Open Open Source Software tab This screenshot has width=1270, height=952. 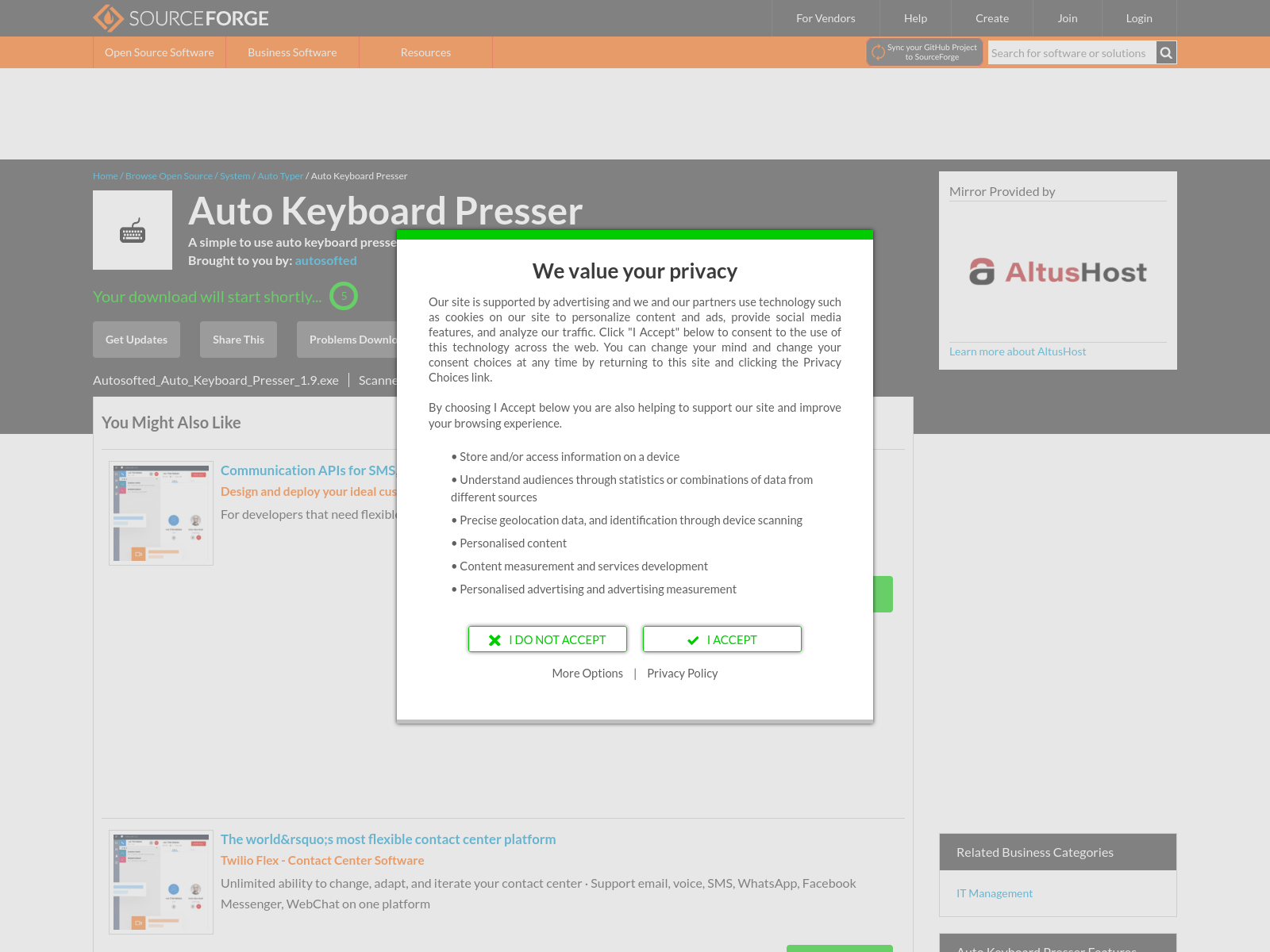160,52
